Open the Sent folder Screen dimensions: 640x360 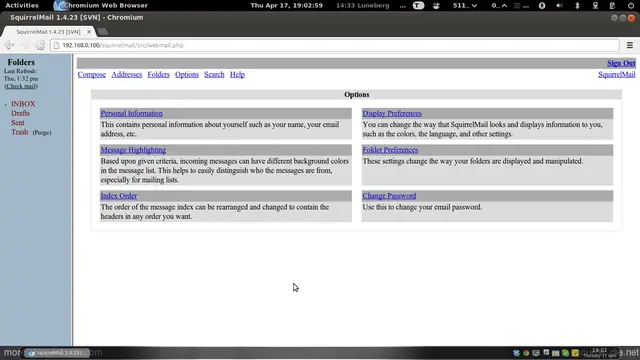click(x=18, y=122)
